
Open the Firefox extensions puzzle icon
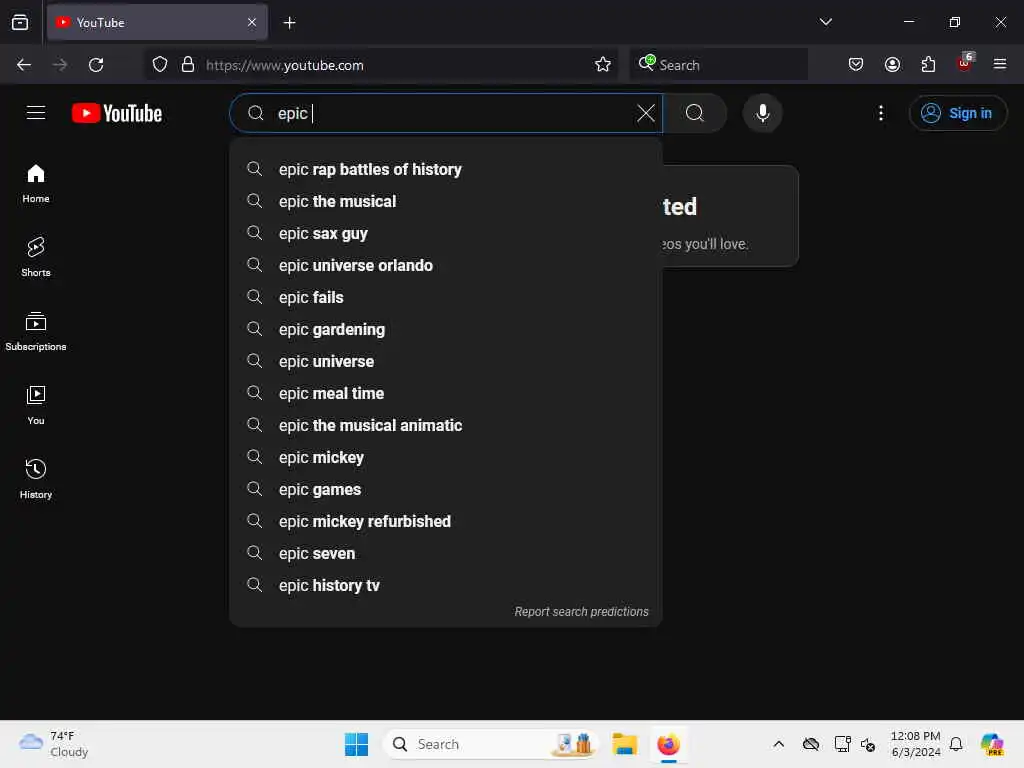[x=928, y=65]
